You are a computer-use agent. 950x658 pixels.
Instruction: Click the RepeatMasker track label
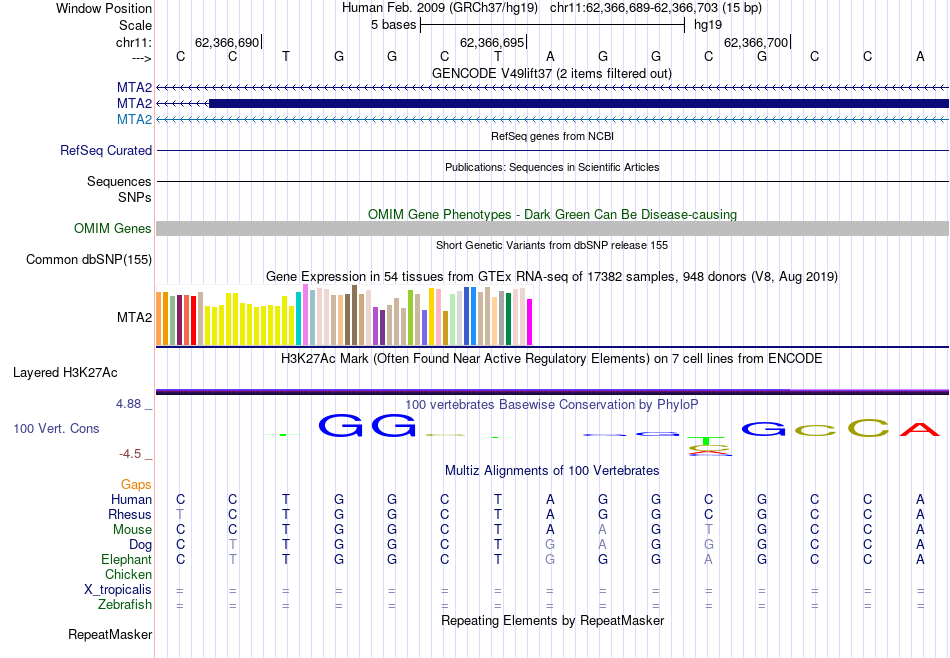coord(110,634)
